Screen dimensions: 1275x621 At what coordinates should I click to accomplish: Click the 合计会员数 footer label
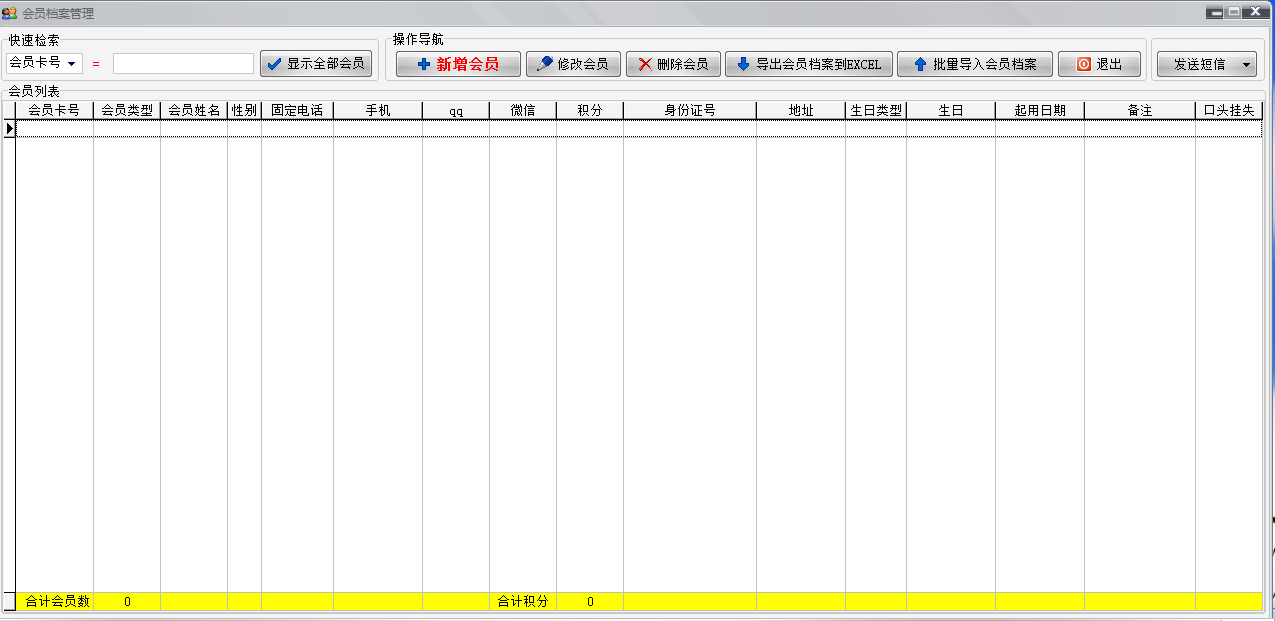58,601
